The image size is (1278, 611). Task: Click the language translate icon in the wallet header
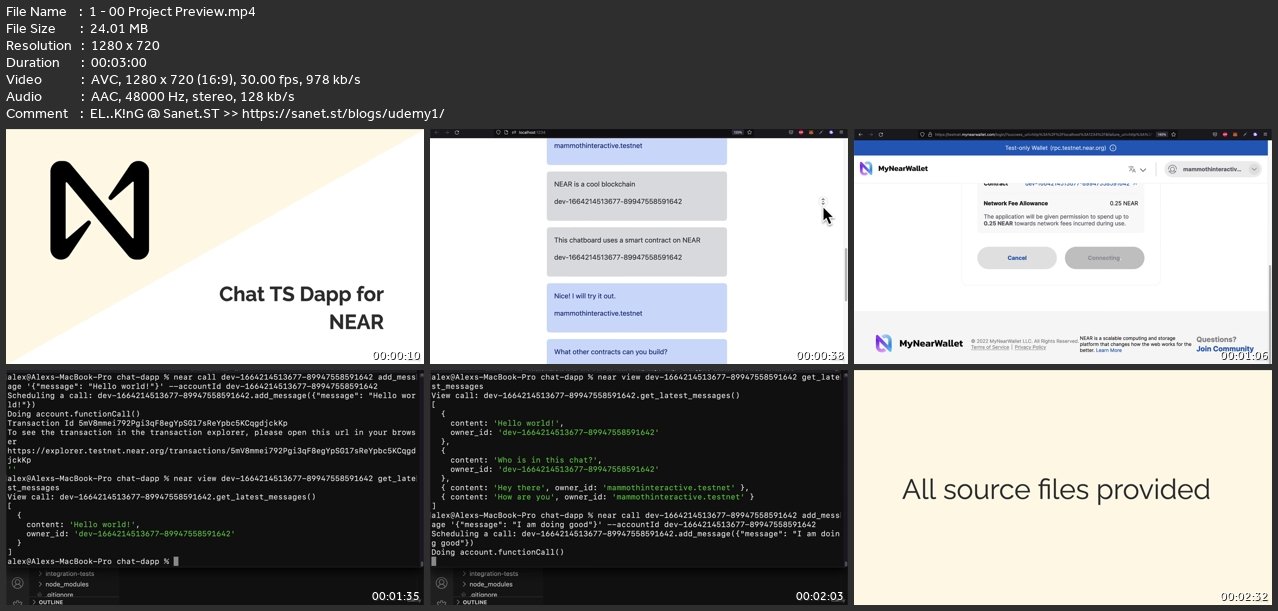1132,169
